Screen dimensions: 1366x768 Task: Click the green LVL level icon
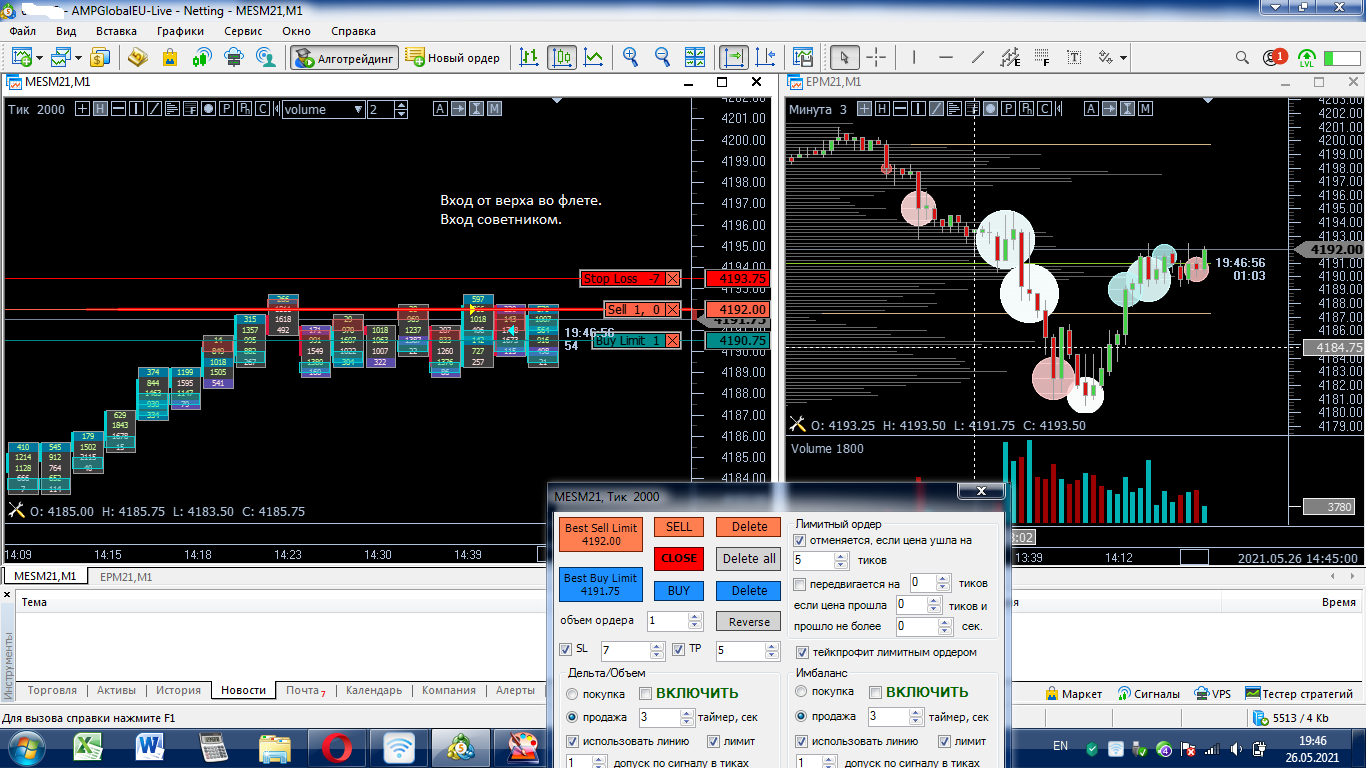[1307, 58]
